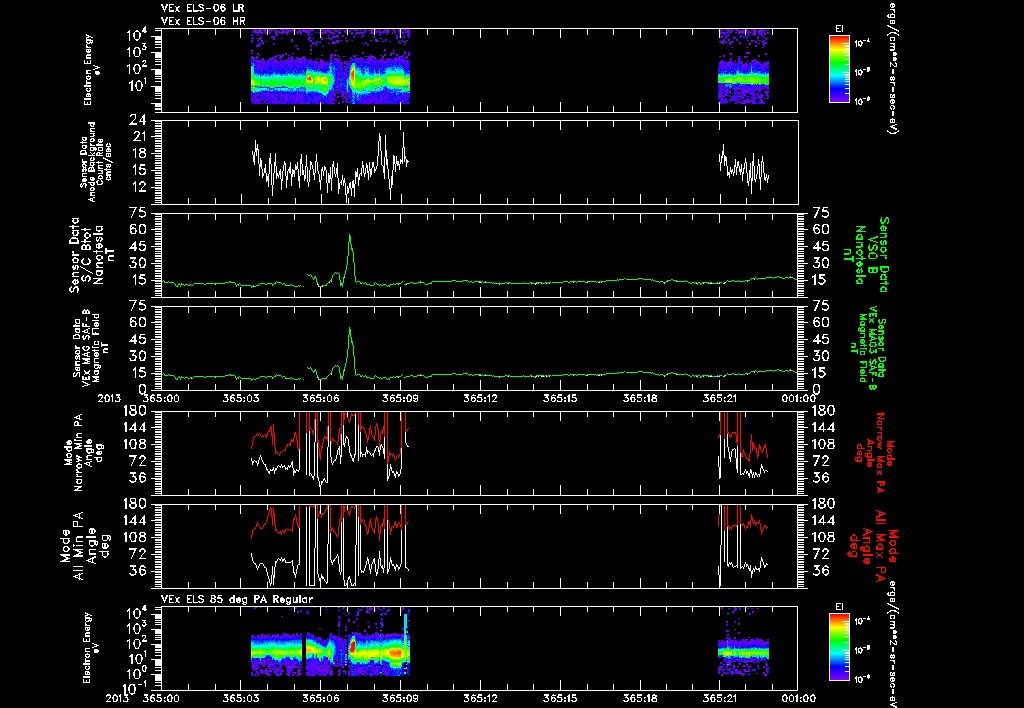
Task: Click the 'VEx ELS 85 deg PA Regular' title
Action: point(237,599)
